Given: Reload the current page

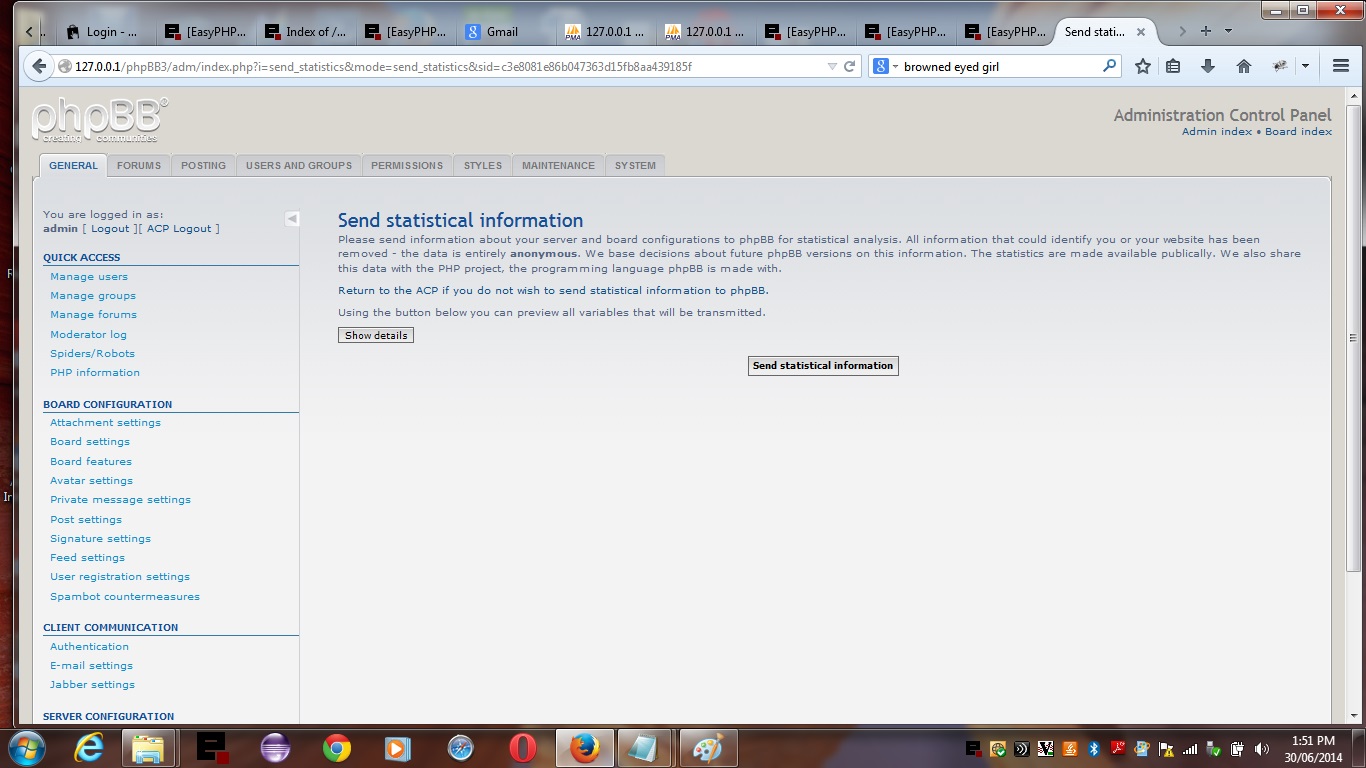Looking at the screenshot, I should (850, 67).
